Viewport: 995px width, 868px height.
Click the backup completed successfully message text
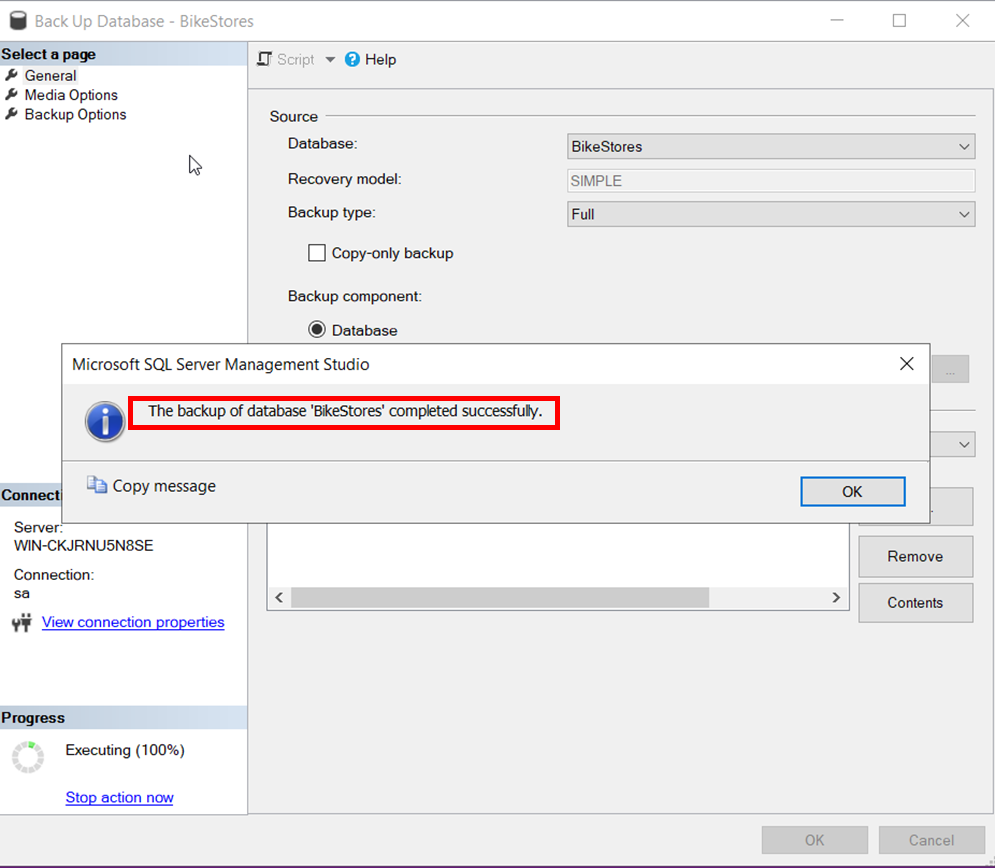tap(345, 411)
